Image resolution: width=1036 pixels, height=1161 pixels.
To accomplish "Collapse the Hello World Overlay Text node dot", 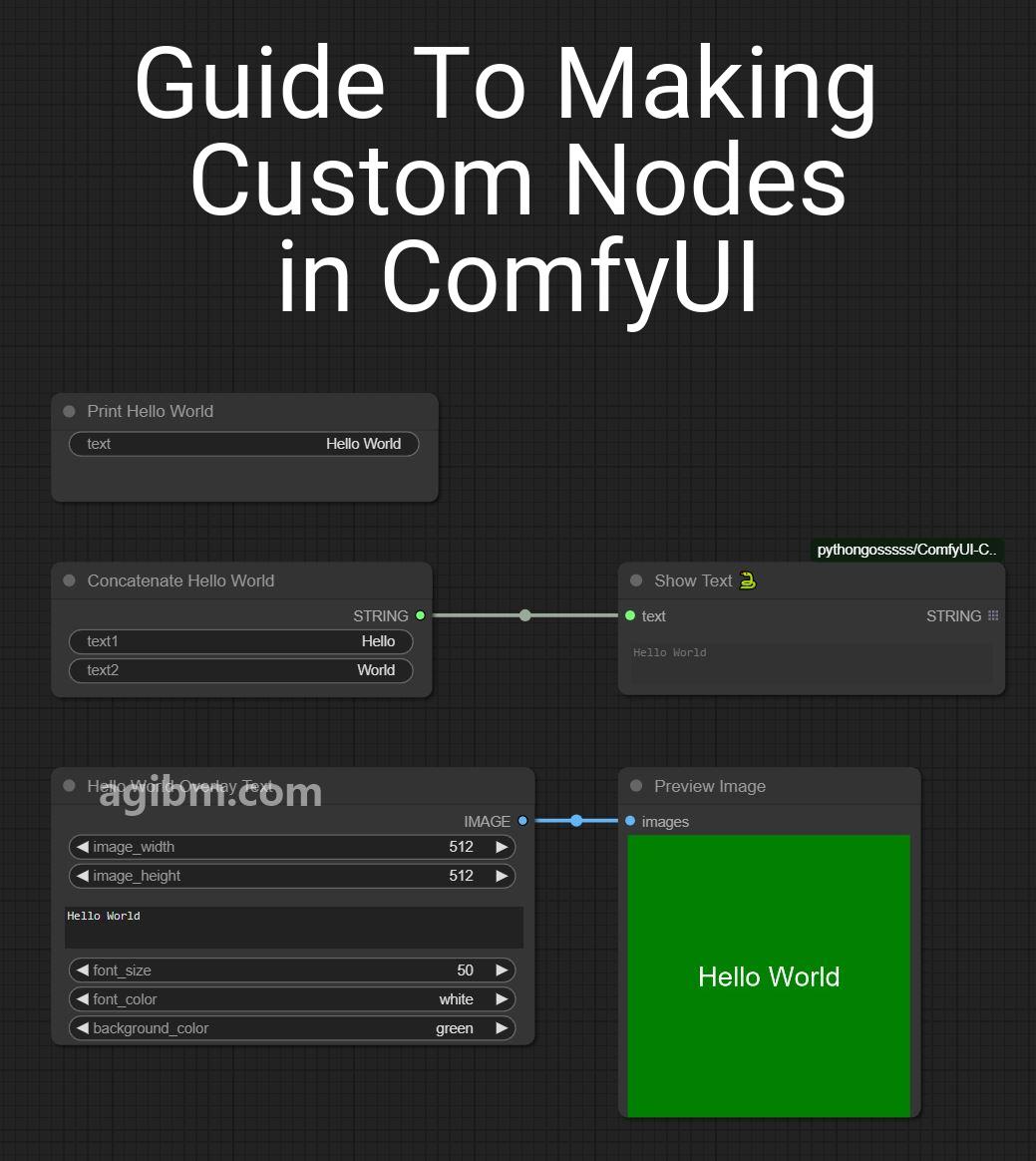I will pyautogui.click(x=70, y=786).
